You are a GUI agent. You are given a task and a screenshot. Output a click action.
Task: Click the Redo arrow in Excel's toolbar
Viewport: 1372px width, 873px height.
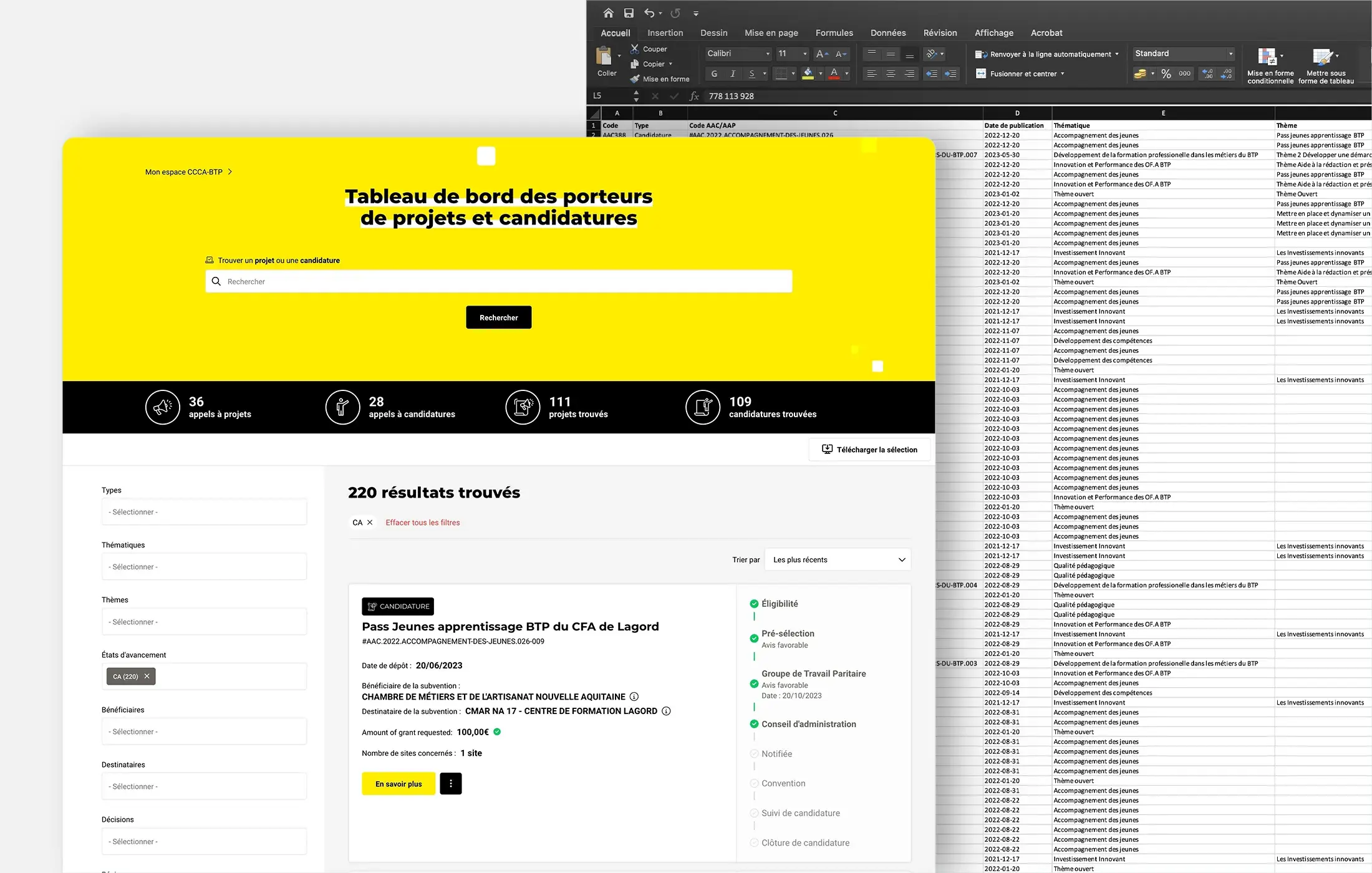coord(675,13)
